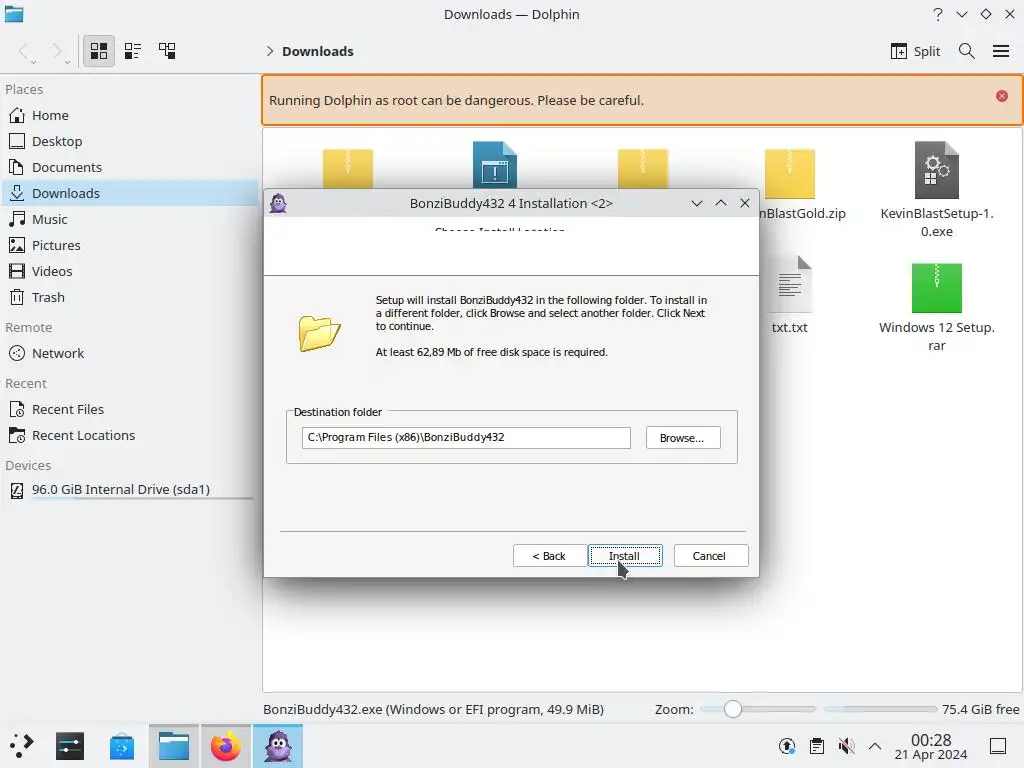
Task: Expand hidden system tray icons
Action: (875, 746)
